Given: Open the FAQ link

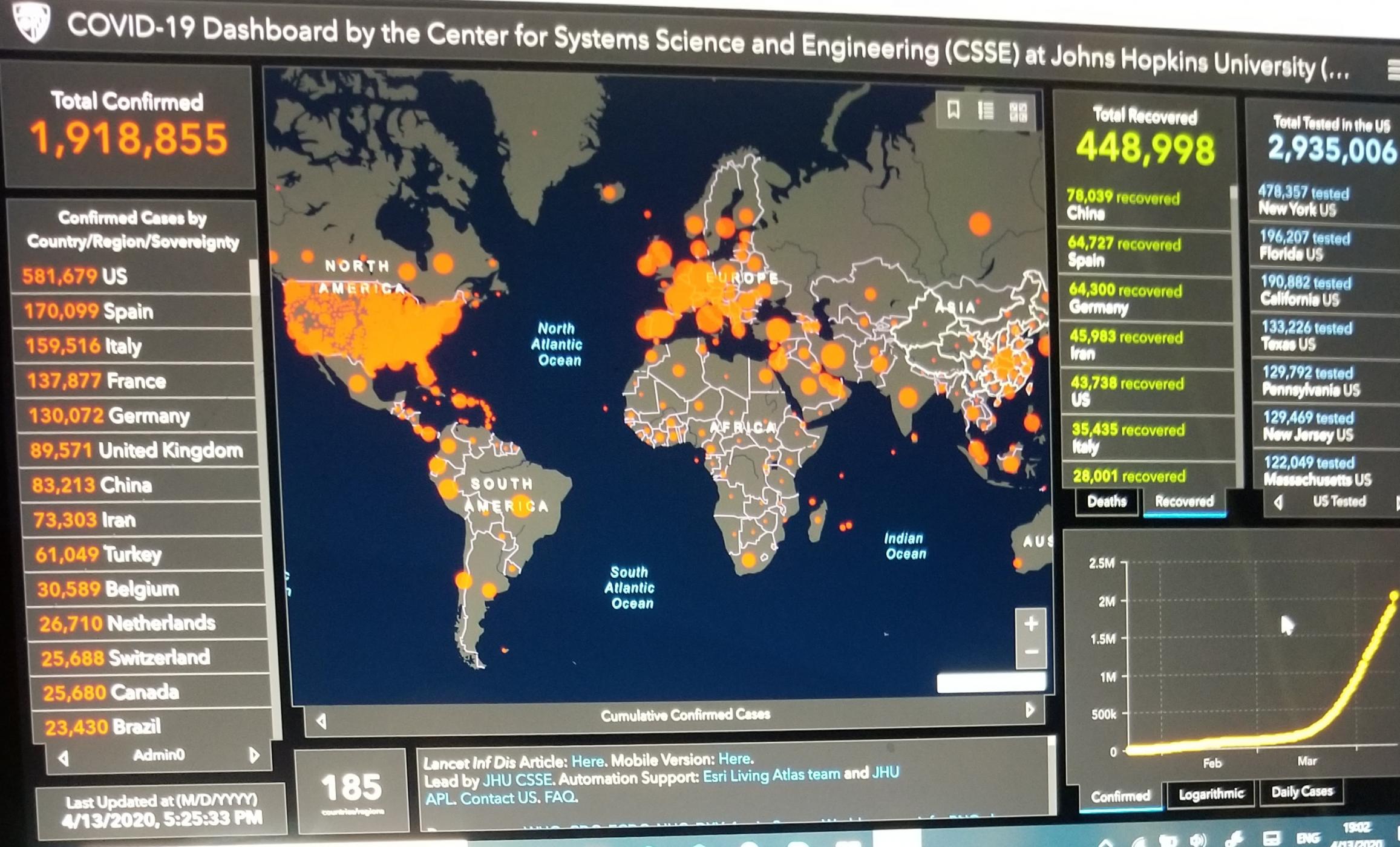Looking at the screenshot, I should tap(560, 797).
